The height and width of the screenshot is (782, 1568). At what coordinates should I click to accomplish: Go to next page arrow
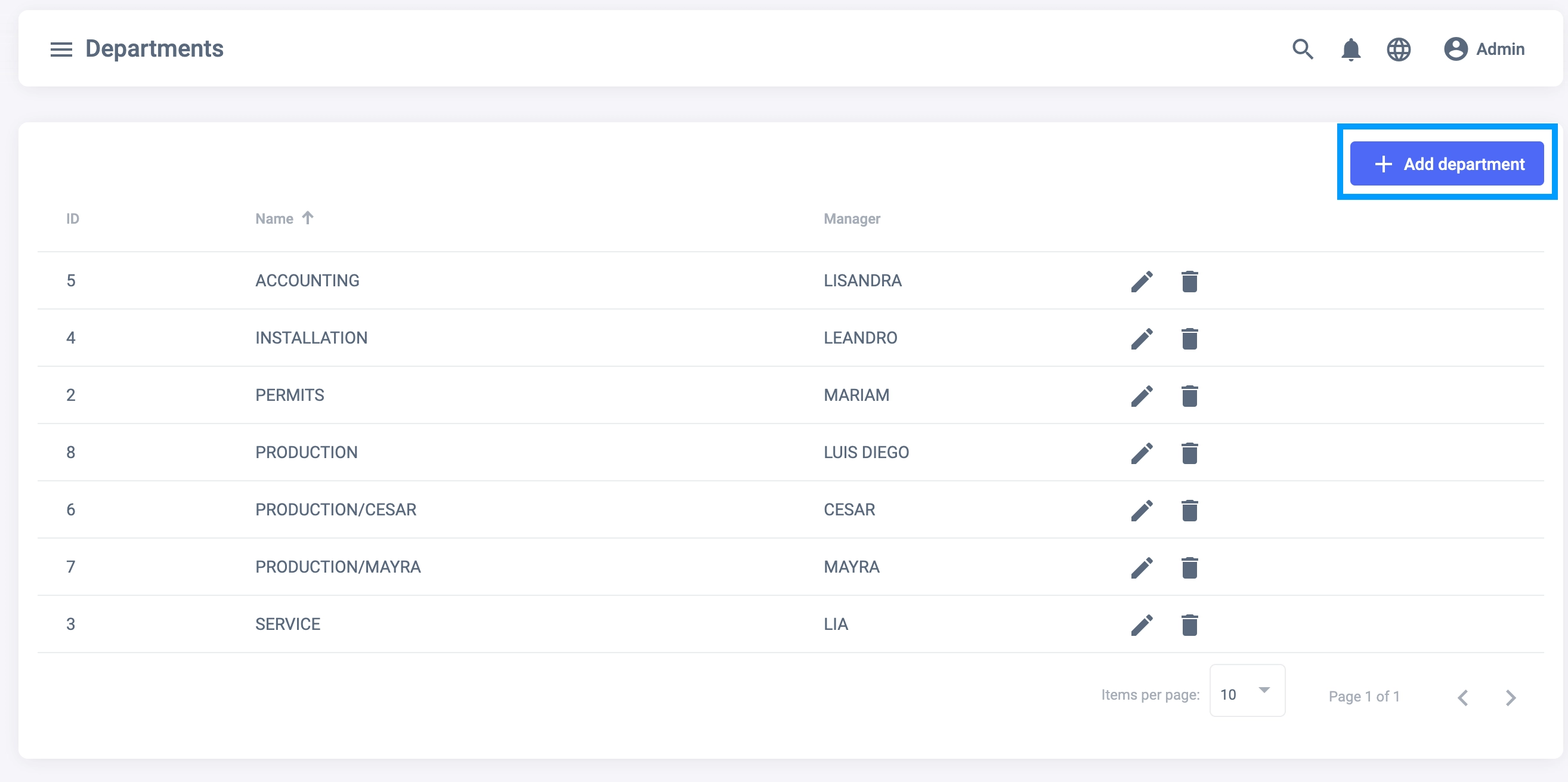click(1510, 697)
